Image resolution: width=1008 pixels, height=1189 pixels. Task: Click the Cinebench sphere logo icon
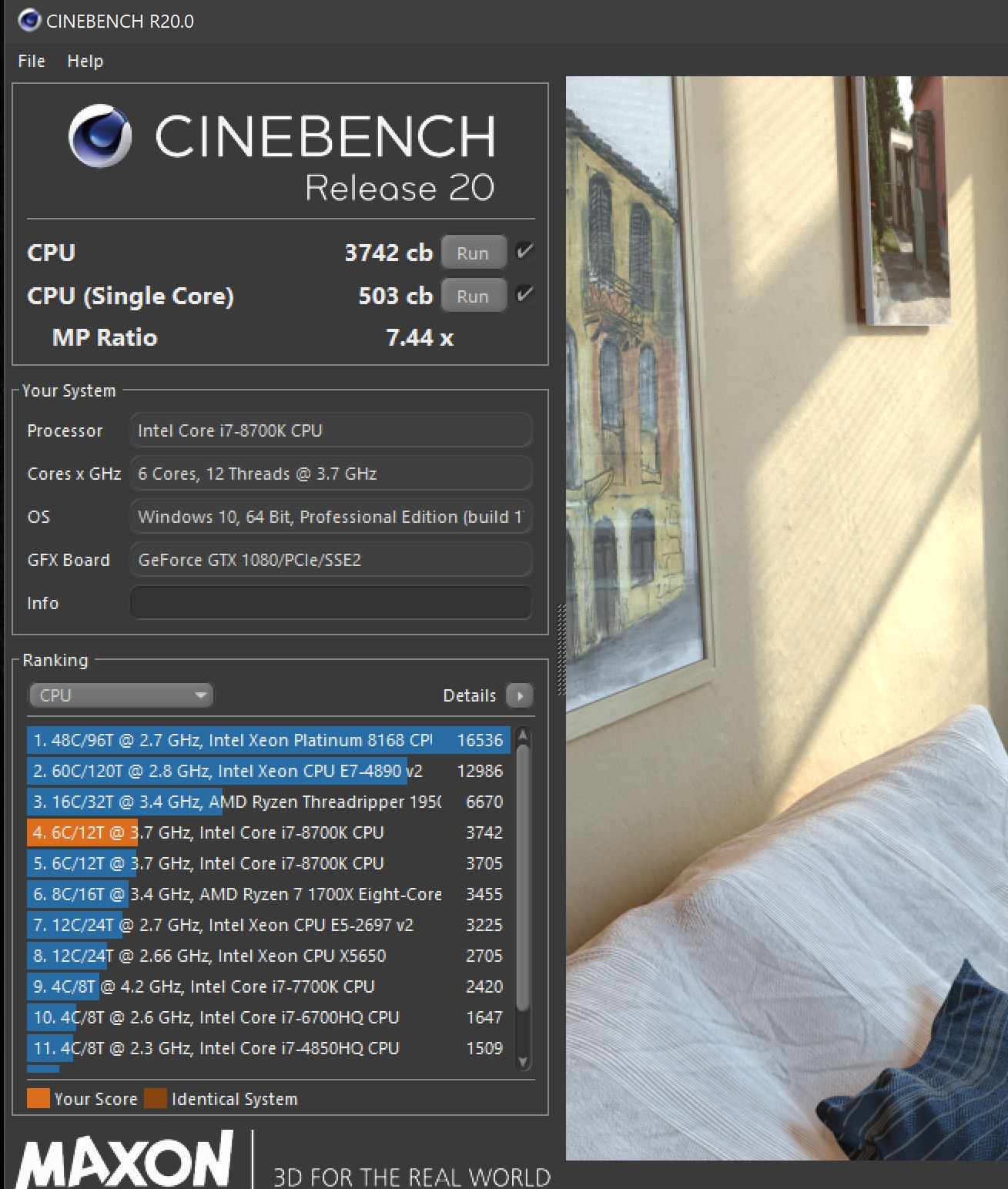tap(100, 136)
